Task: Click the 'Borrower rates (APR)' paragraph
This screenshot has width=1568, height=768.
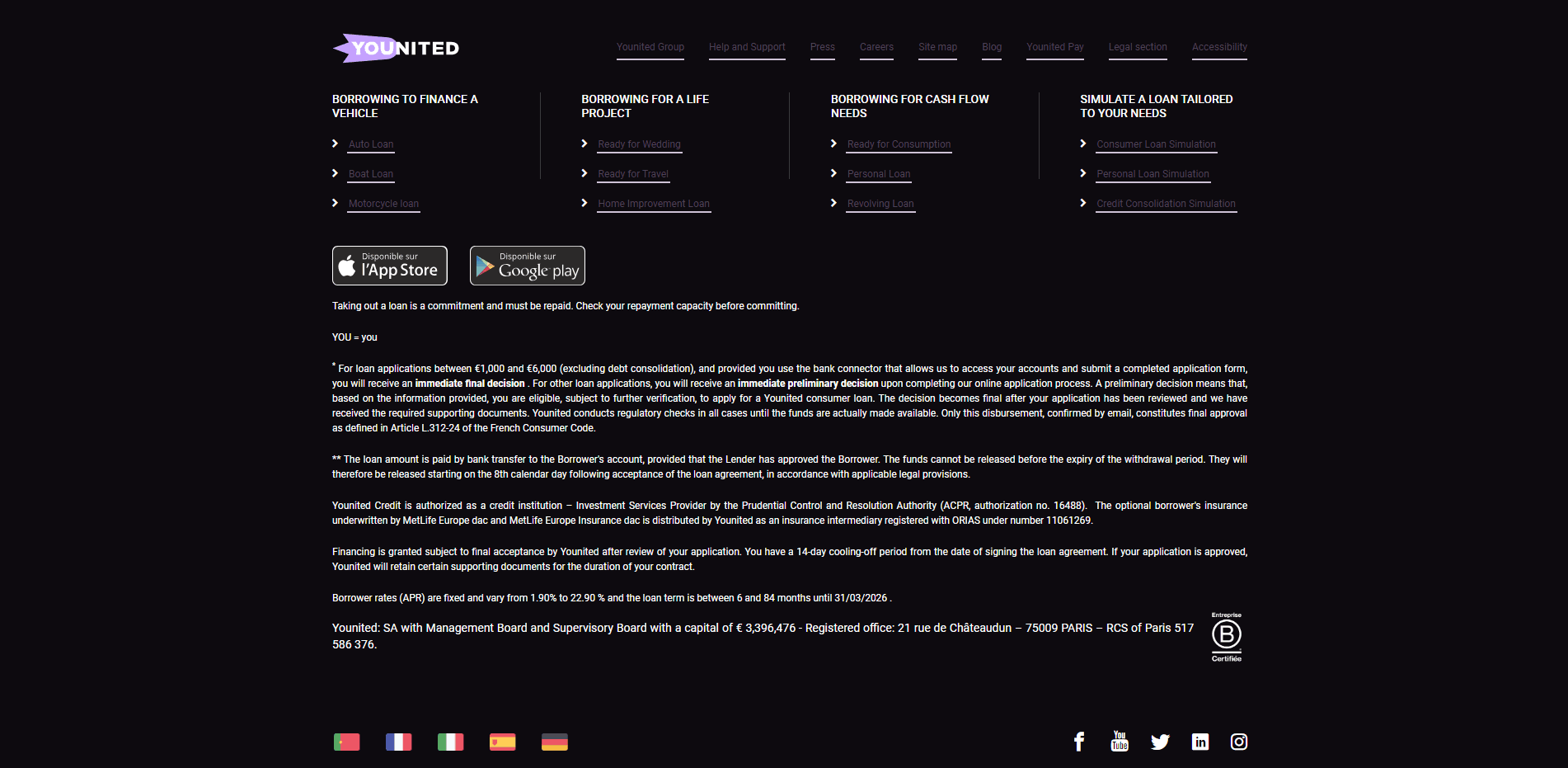Action: 612,598
